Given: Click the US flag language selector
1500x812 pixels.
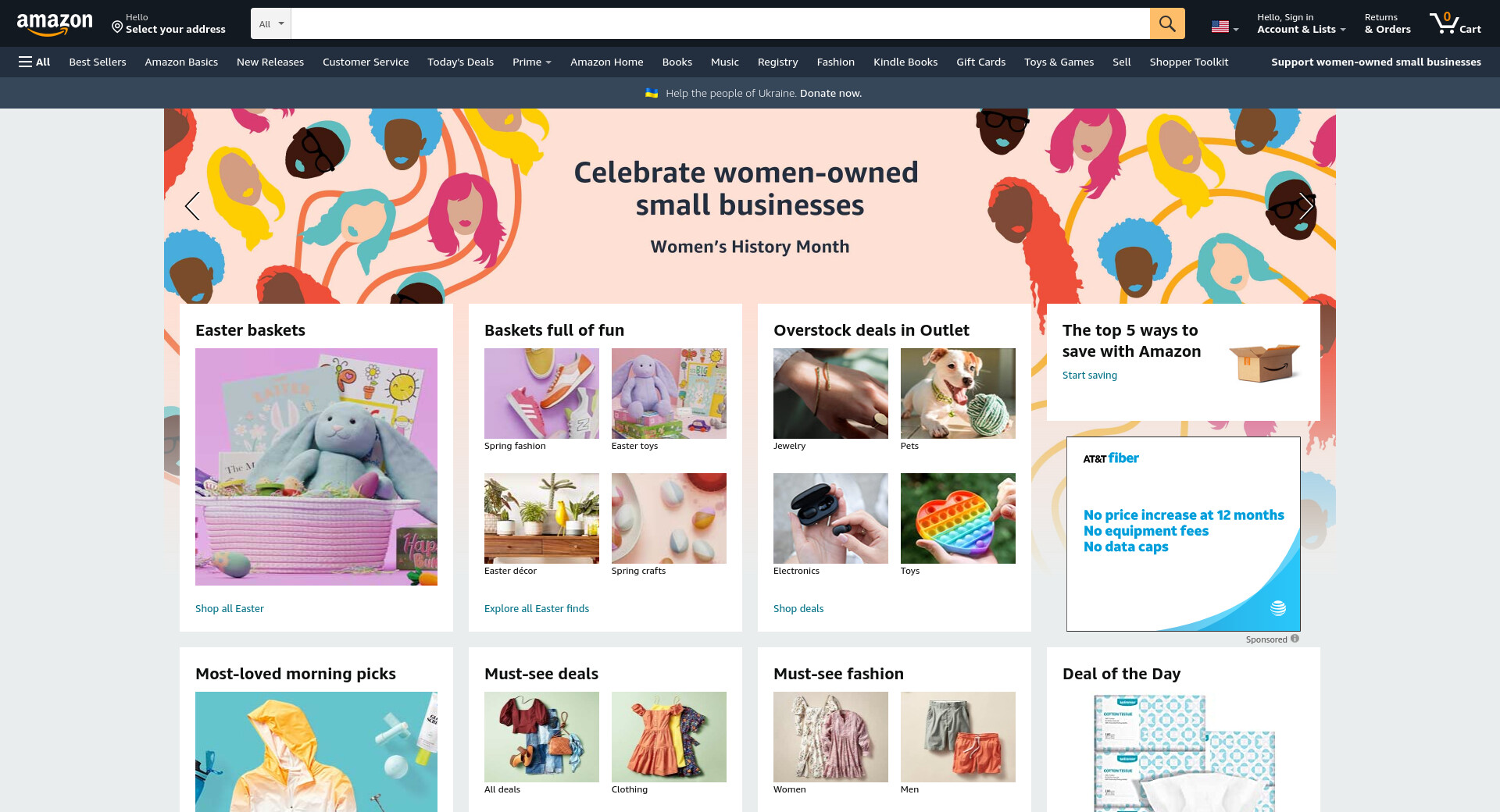Looking at the screenshot, I should (x=1225, y=27).
